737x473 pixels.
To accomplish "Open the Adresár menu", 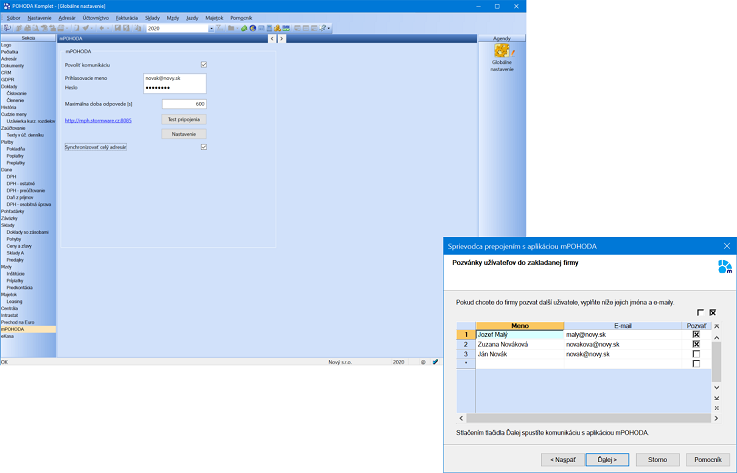I will [67, 18].
